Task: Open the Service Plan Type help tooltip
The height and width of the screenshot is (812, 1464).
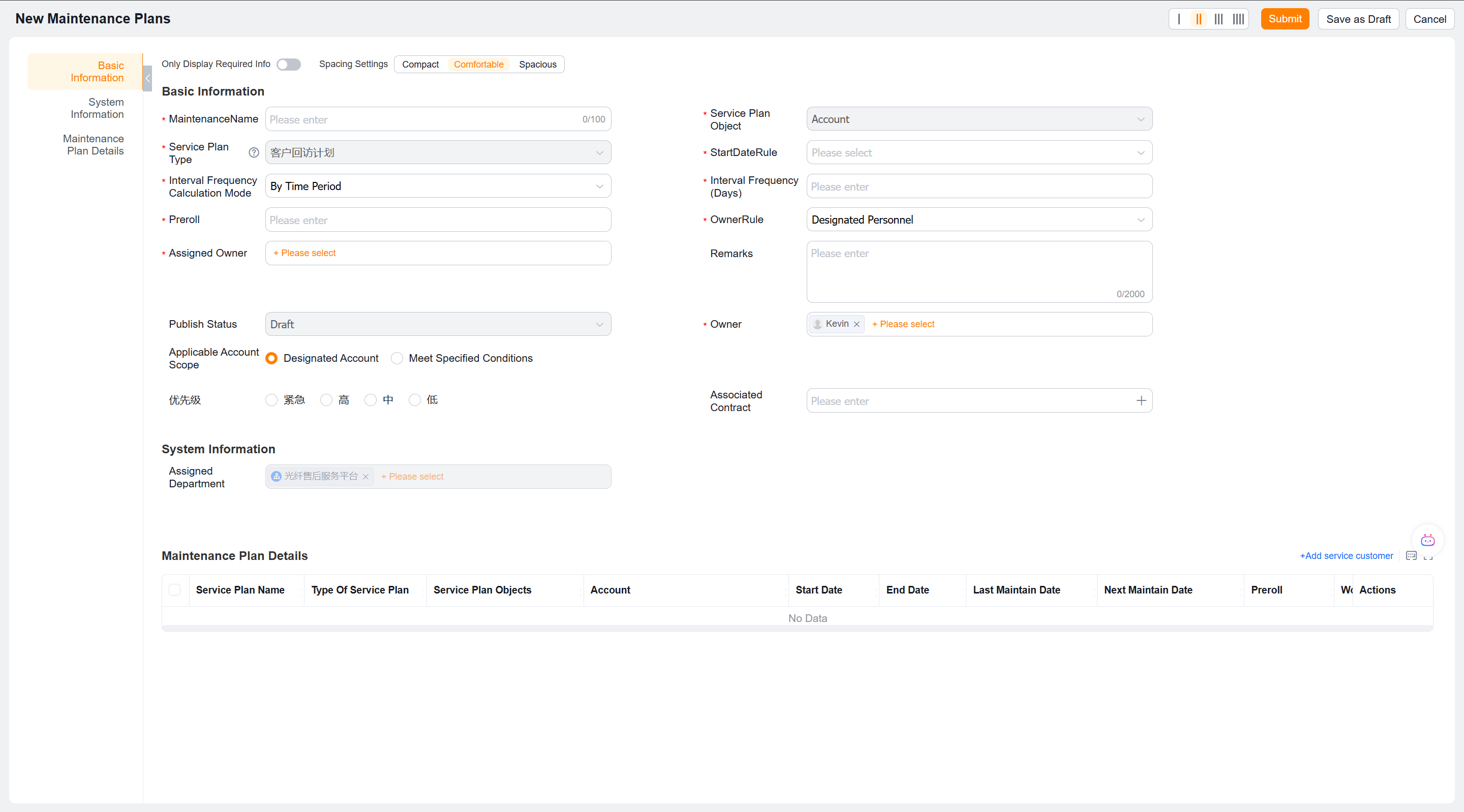Action: tap(254, 152)
